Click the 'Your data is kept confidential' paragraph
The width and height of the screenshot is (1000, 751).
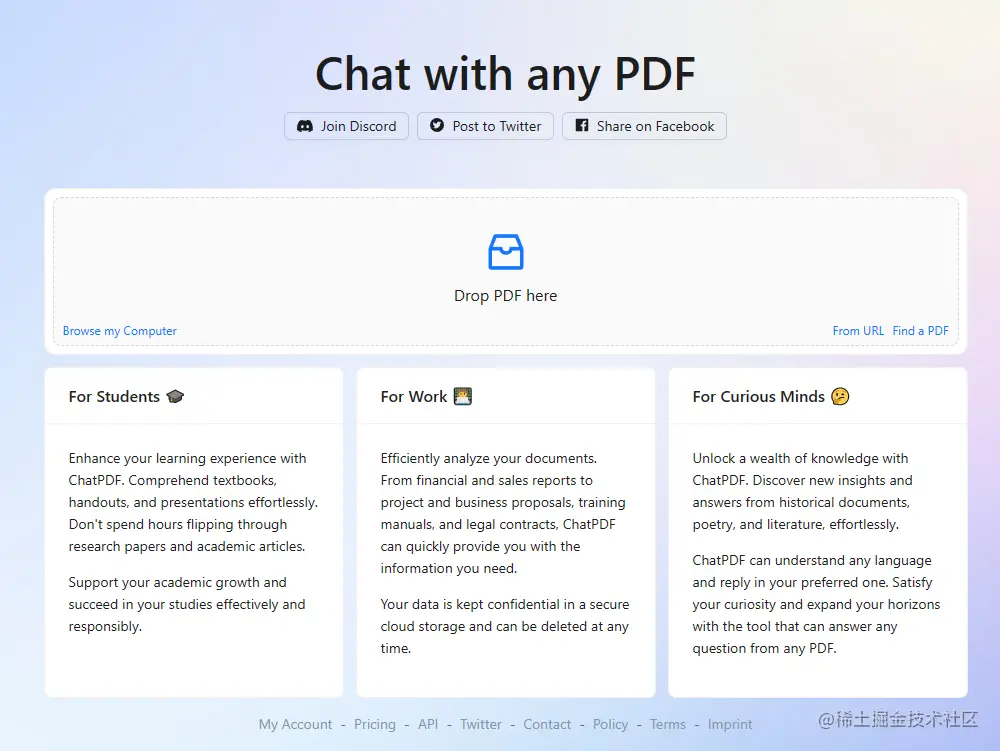504,626
